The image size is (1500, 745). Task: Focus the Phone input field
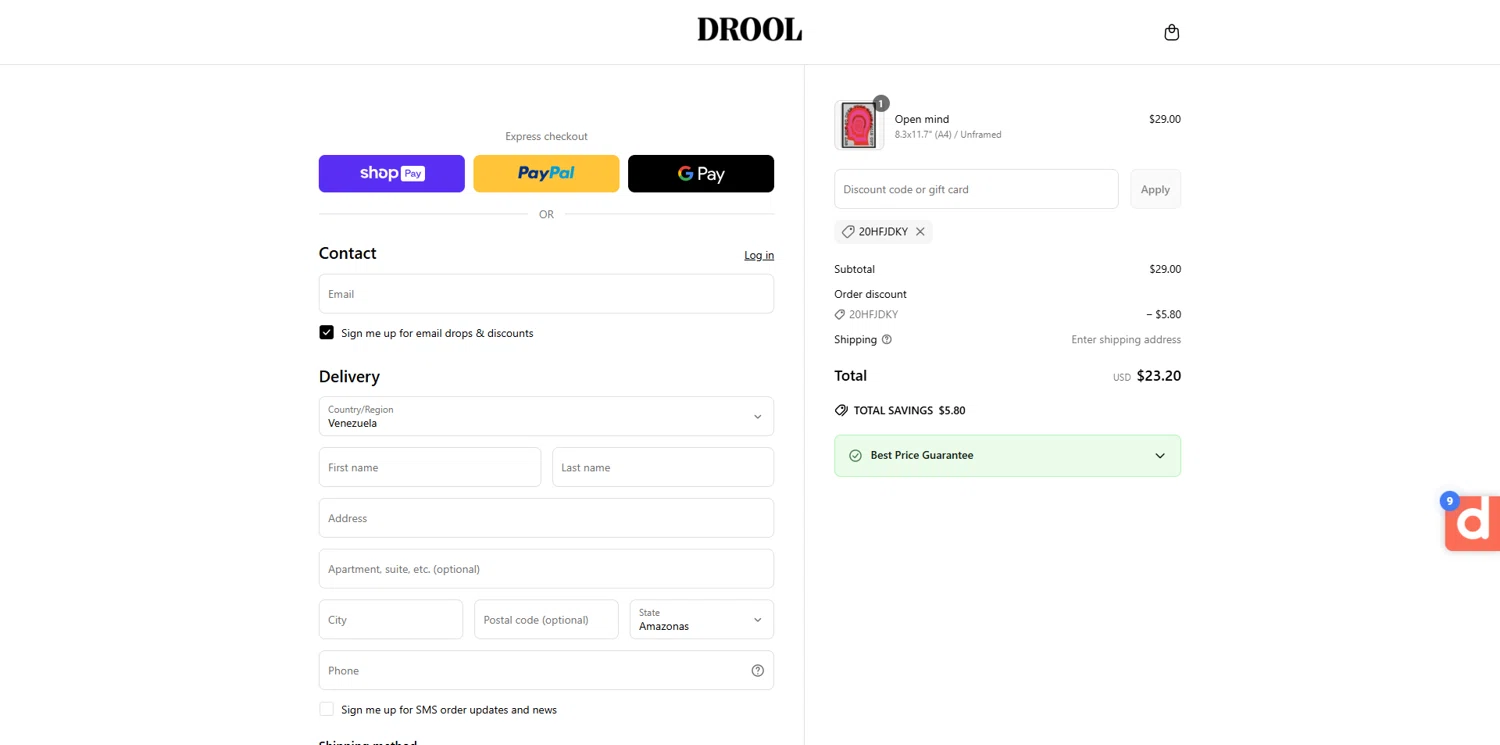(546, 671)
